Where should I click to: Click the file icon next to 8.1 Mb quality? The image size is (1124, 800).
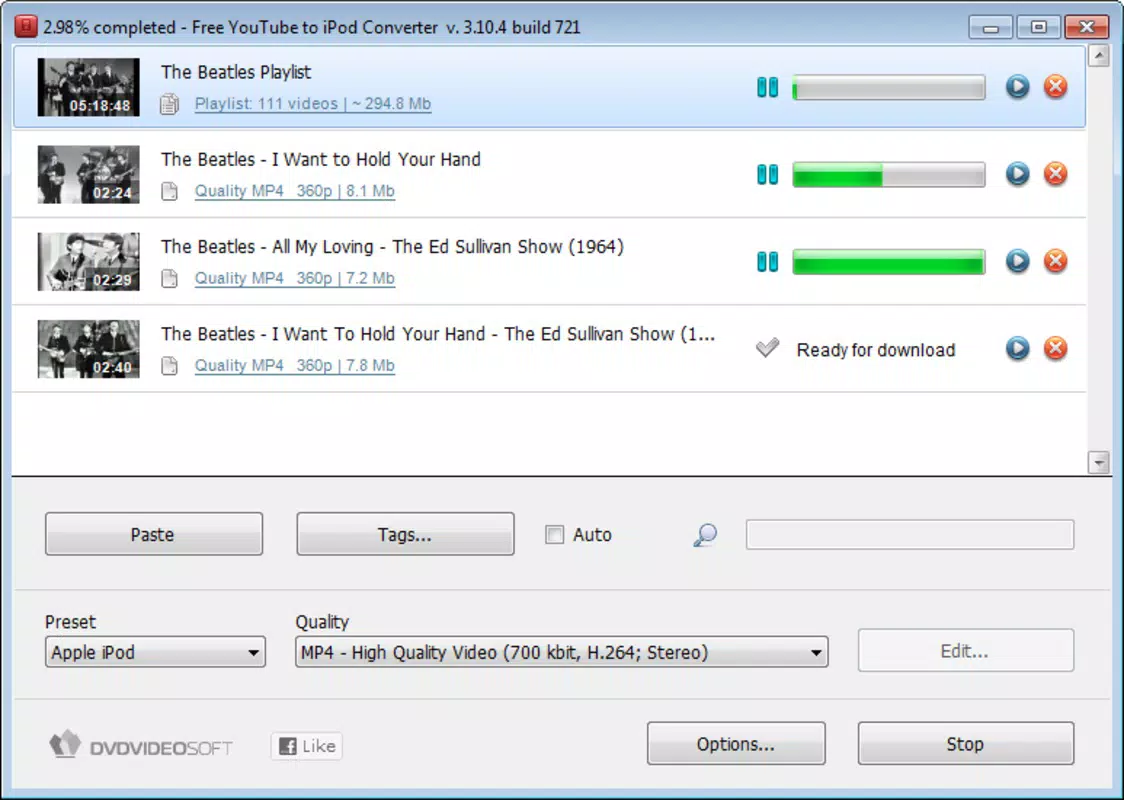coord(169,191)
